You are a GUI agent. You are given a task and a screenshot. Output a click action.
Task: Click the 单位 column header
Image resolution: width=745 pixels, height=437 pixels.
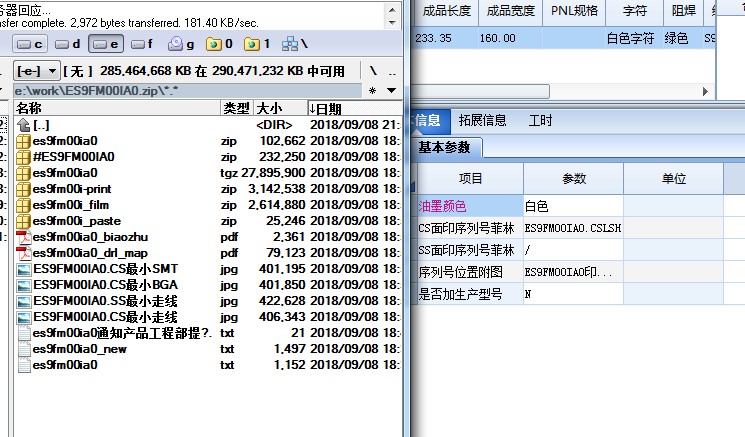673,179
